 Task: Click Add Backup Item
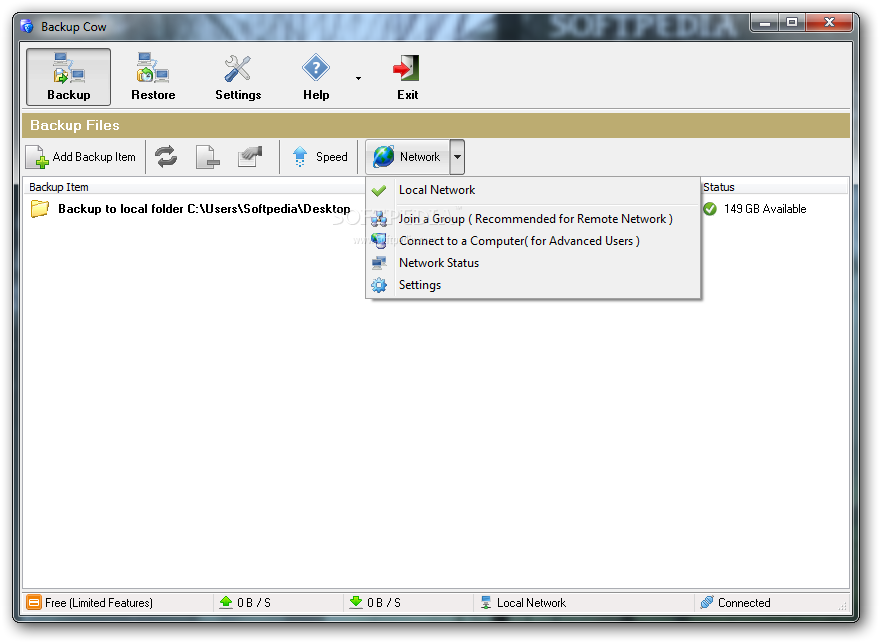pyautogui.click(x=81, y=157)
